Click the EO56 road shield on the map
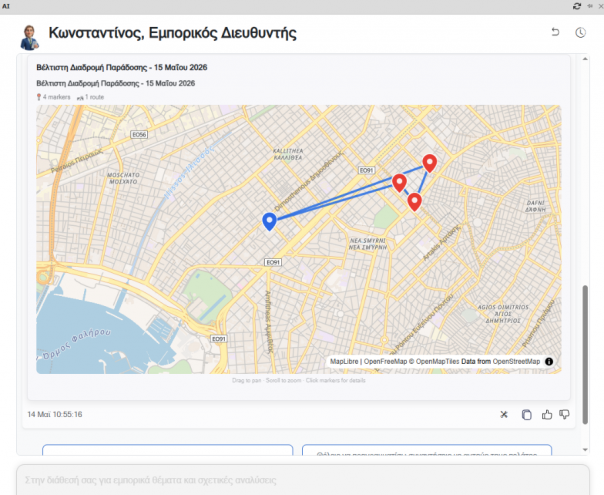This screenshot has width=604, height=495. (x=139, y=134)
